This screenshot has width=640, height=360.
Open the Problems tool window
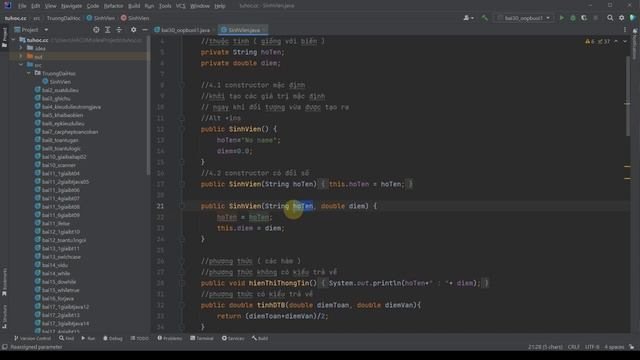170,338
